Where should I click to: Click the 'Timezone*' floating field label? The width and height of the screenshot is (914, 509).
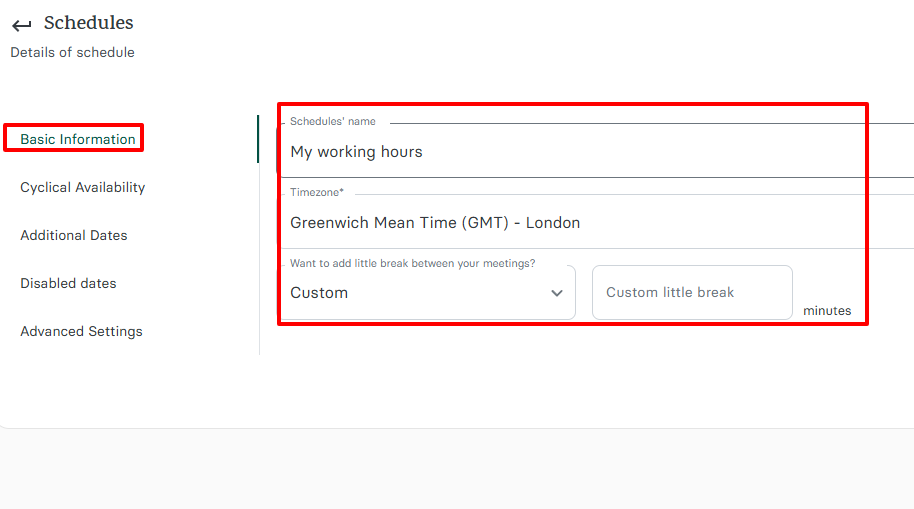[x=316, y=193]
